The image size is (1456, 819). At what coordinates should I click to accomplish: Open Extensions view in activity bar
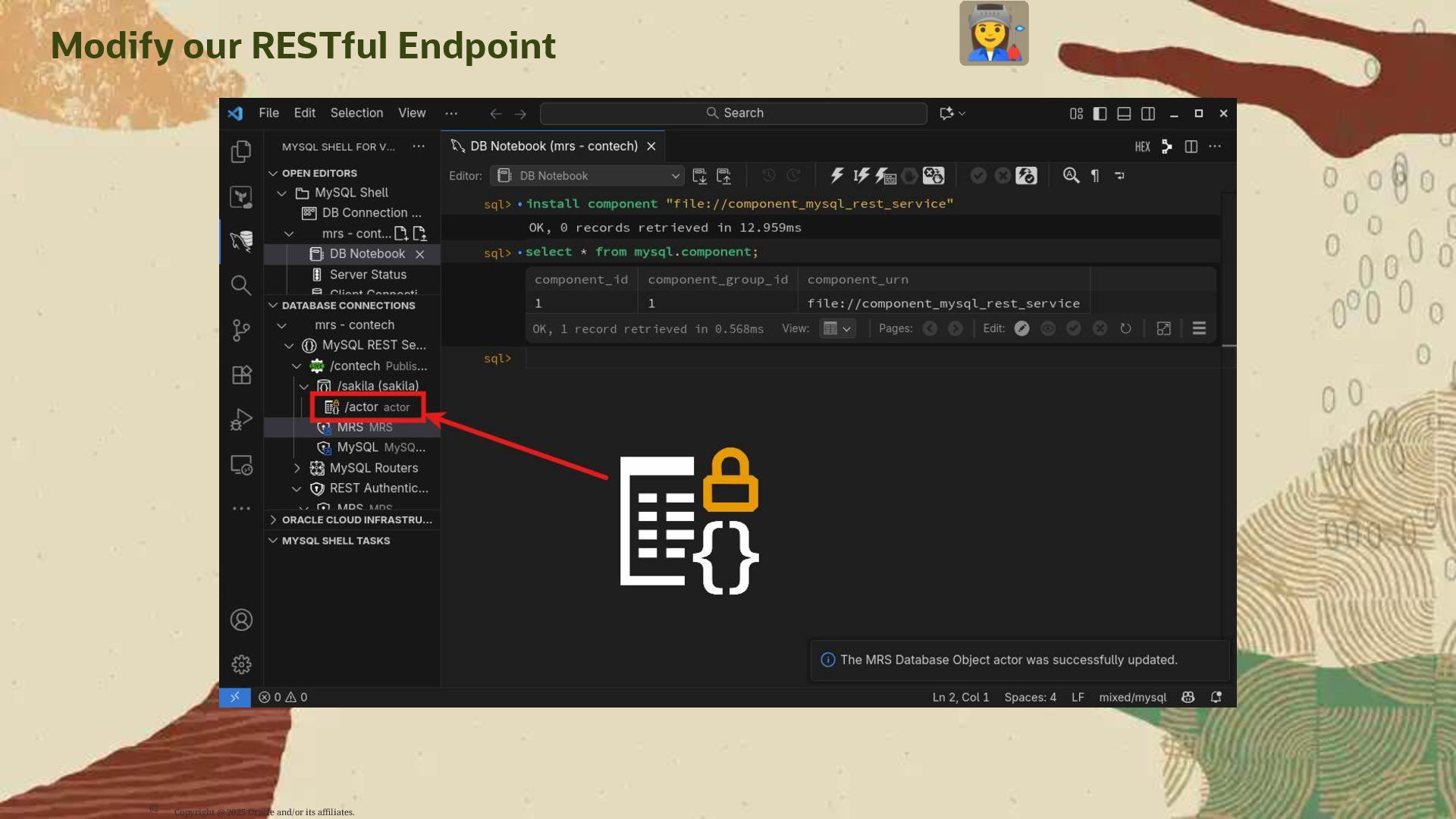click(x=241, y=375)
